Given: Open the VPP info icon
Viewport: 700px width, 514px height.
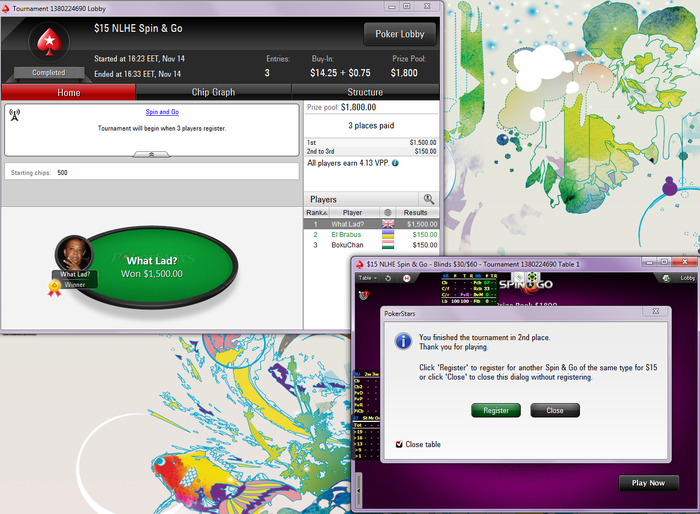Looking at the screenshot, I should [x=395, y=163].
